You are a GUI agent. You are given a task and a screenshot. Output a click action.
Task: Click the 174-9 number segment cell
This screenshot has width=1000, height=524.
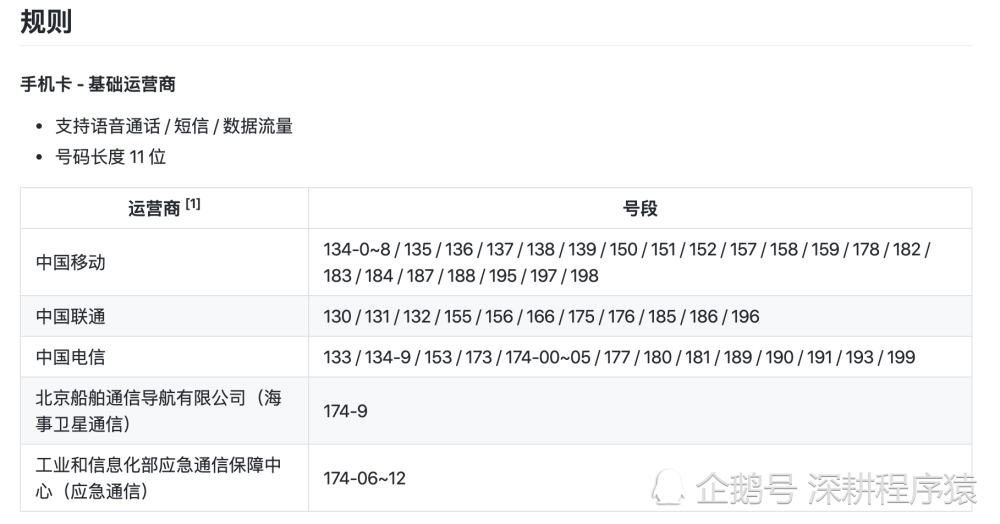[x=345, y=411]
